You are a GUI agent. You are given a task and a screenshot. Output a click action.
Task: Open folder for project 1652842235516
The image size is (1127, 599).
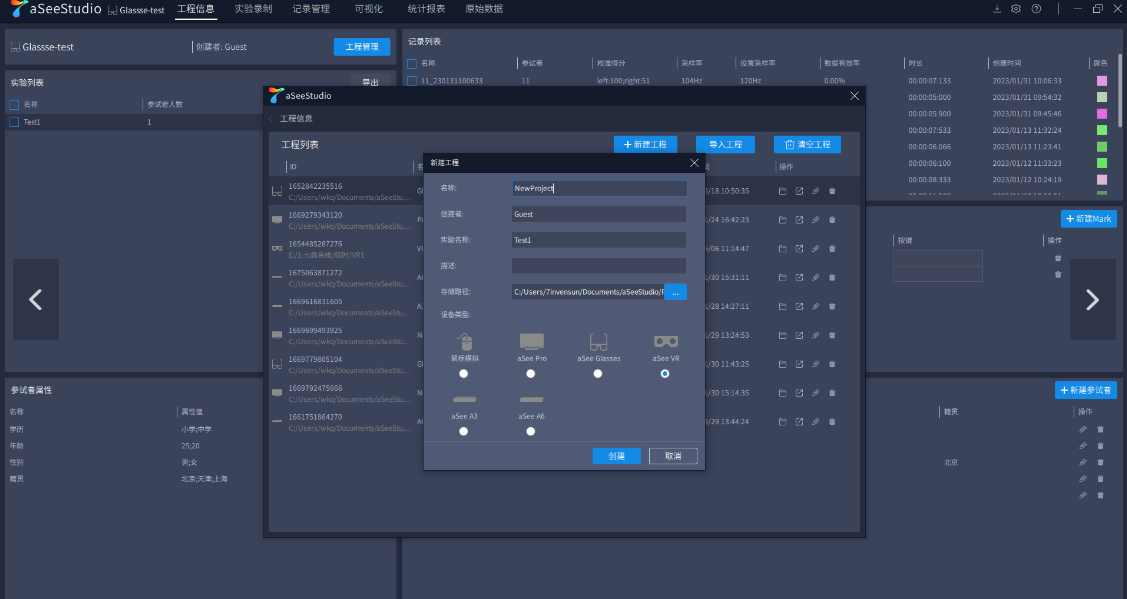[x=783, y=191]
